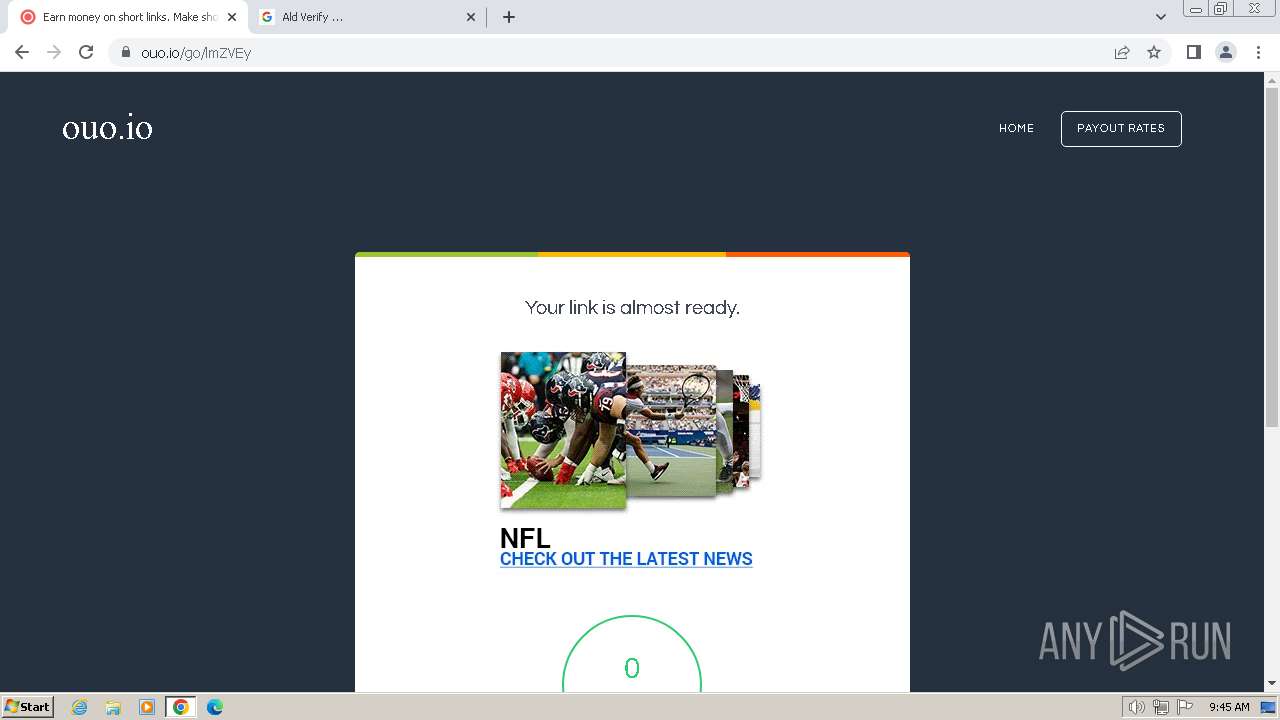
Task: Click 'Your link is almost ready.' text
Action: click(632, 308)
